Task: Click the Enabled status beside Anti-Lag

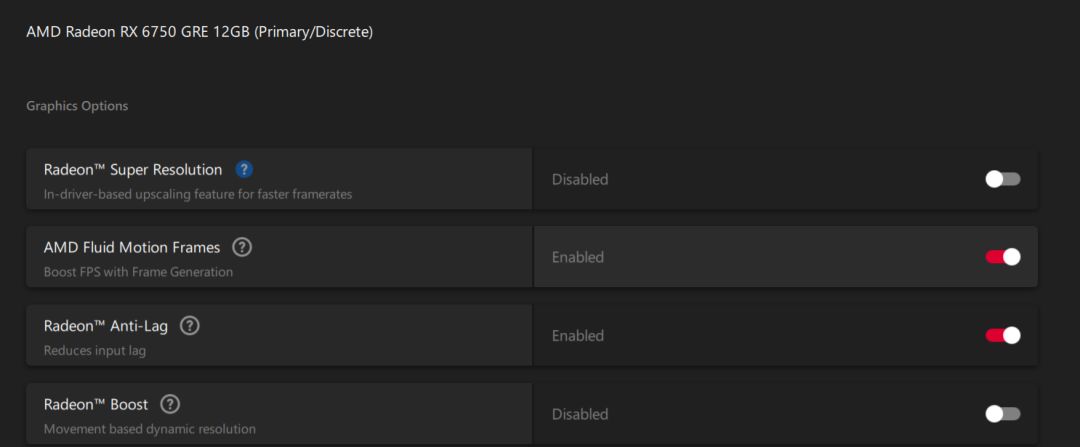Action: [x=578, y=336]
